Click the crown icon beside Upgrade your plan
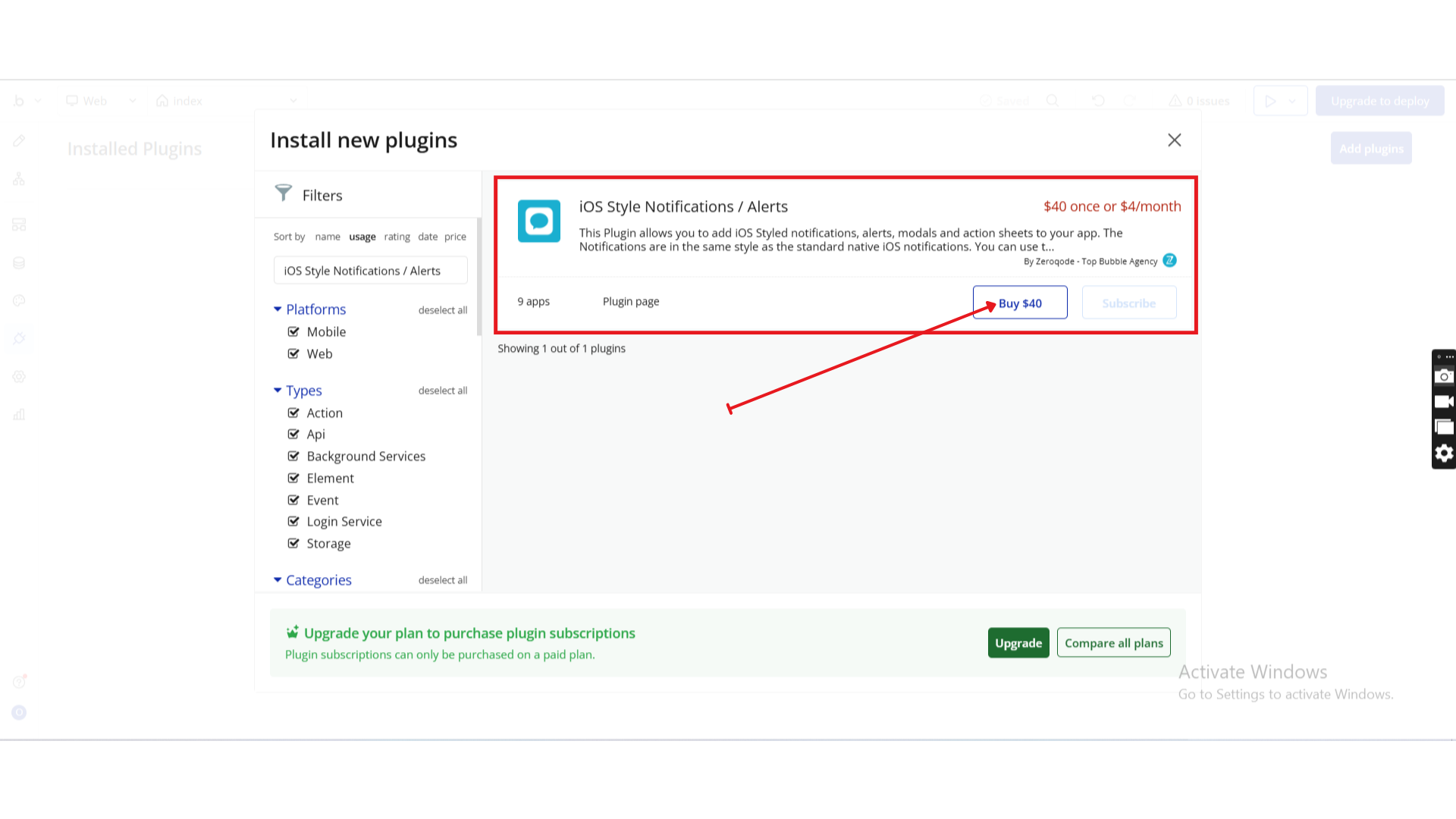The image size is (1456, 819). [x=292, y=632]
